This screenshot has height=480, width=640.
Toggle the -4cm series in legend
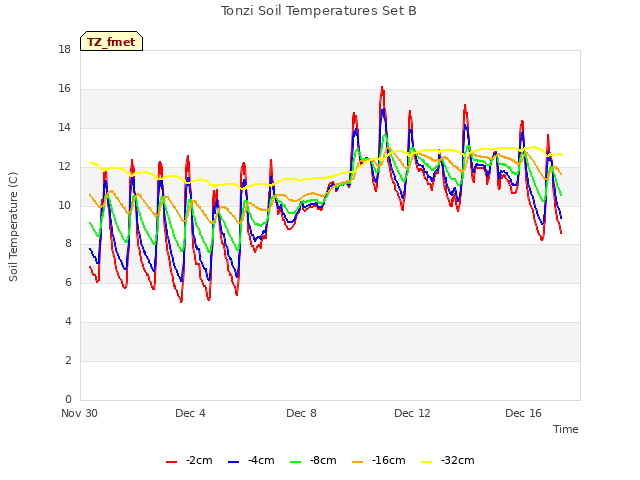pyautogui.click(x=251, y=461)
